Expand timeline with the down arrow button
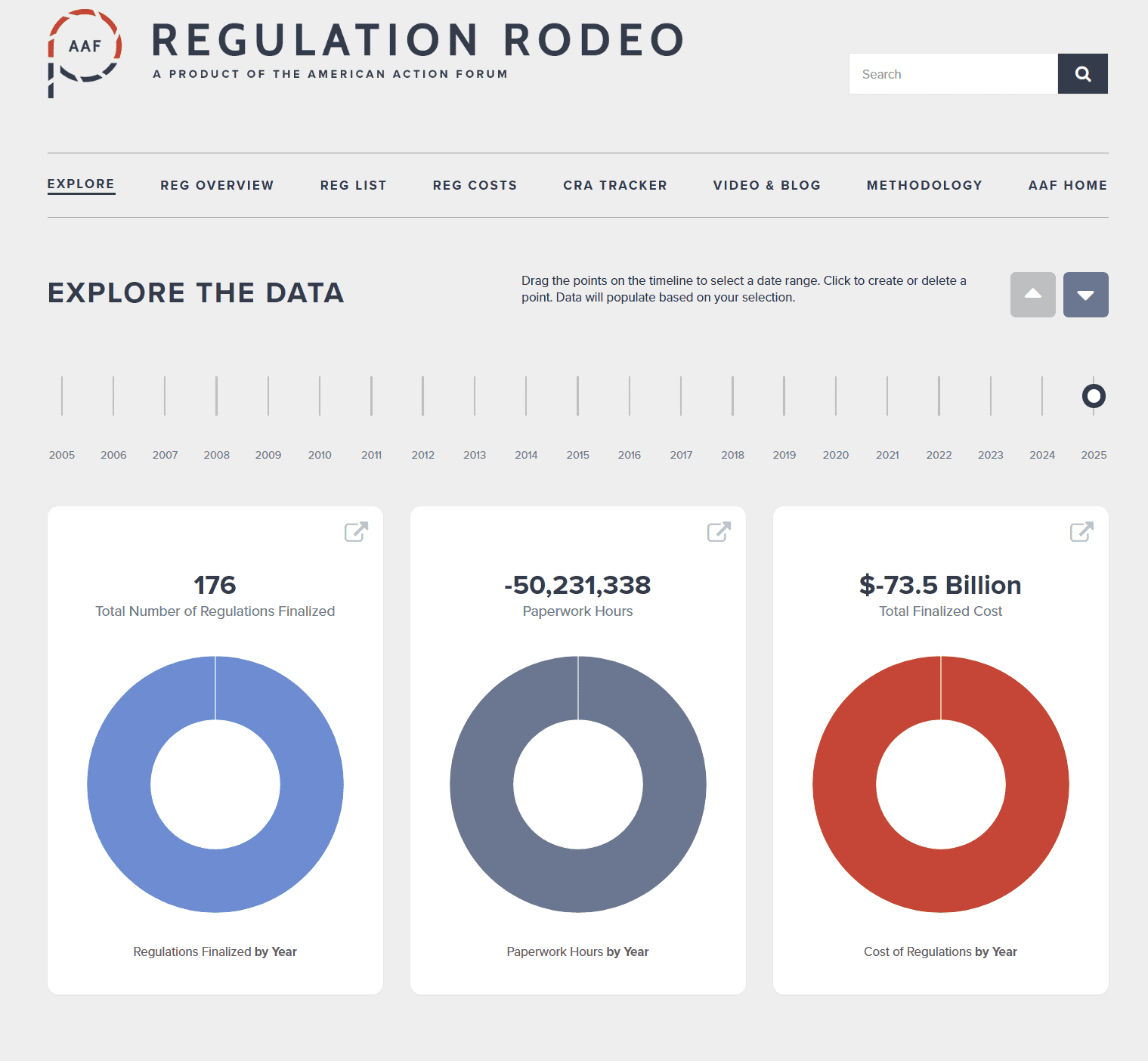 pyautogui.click(x=1085, y=295)
